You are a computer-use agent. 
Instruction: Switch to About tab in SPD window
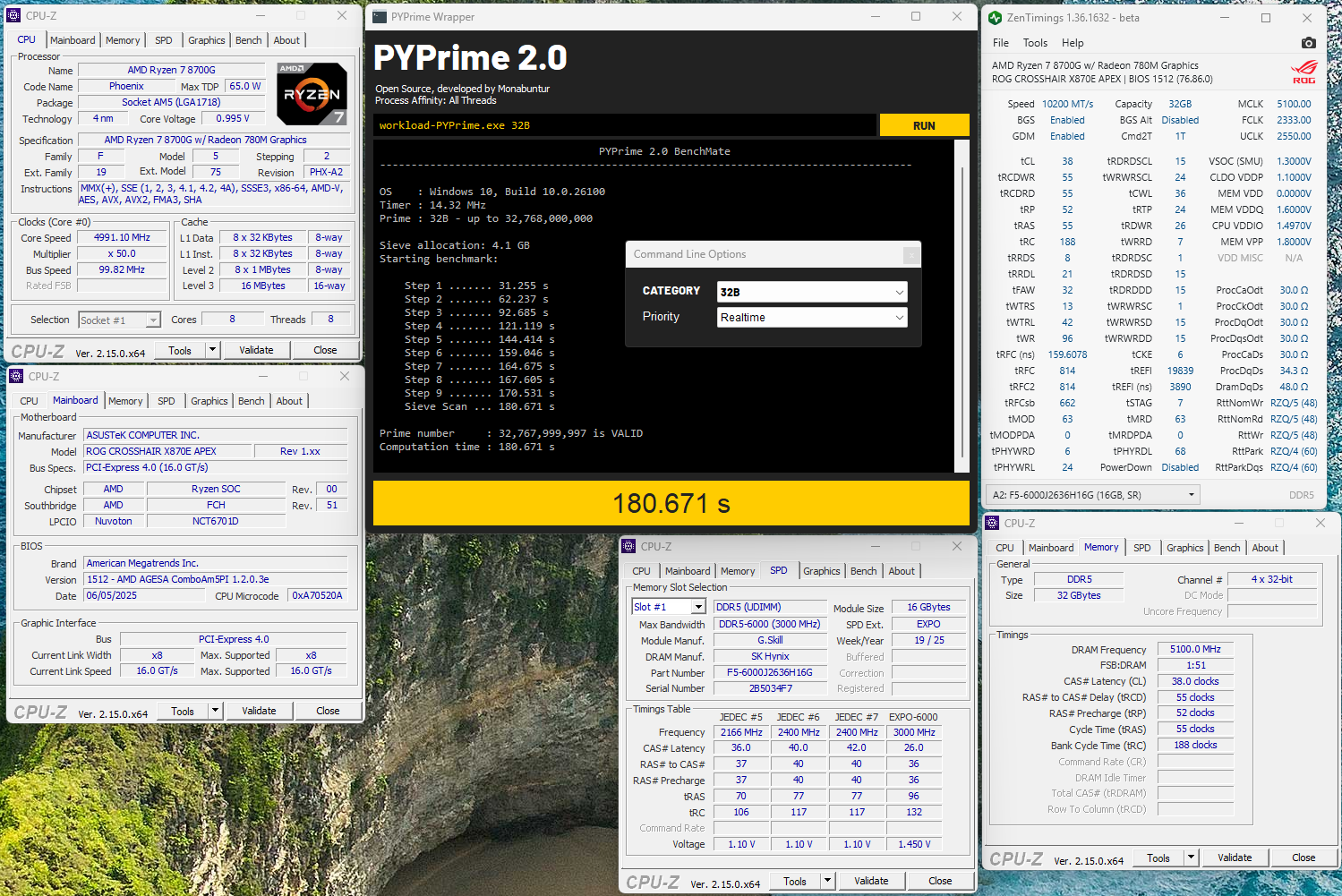[902, 571]
